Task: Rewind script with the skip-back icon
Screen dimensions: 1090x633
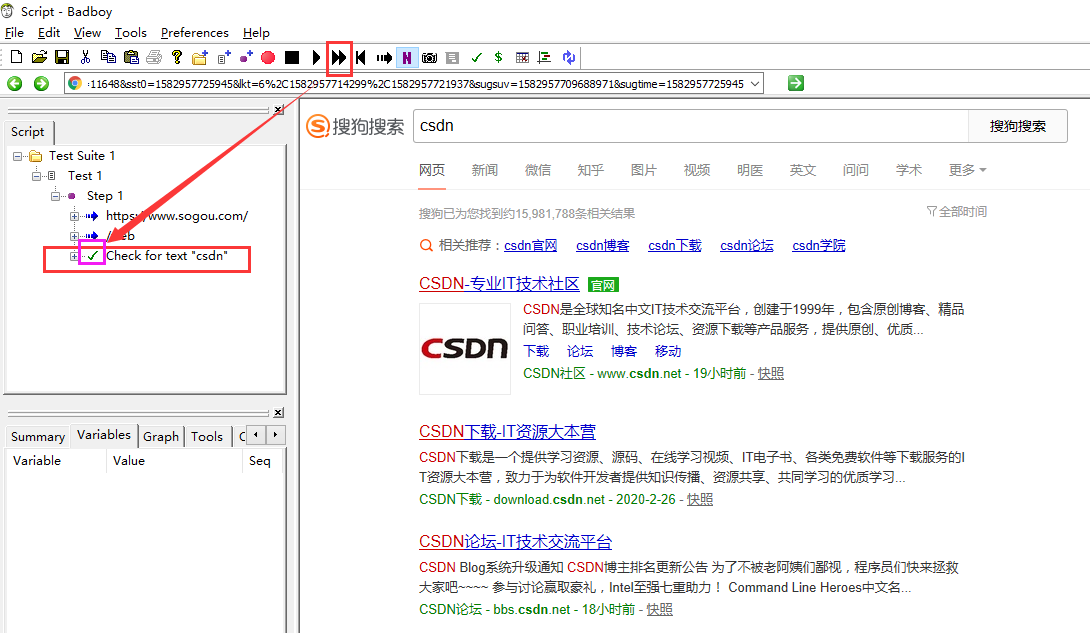Action: click(361, 58)
